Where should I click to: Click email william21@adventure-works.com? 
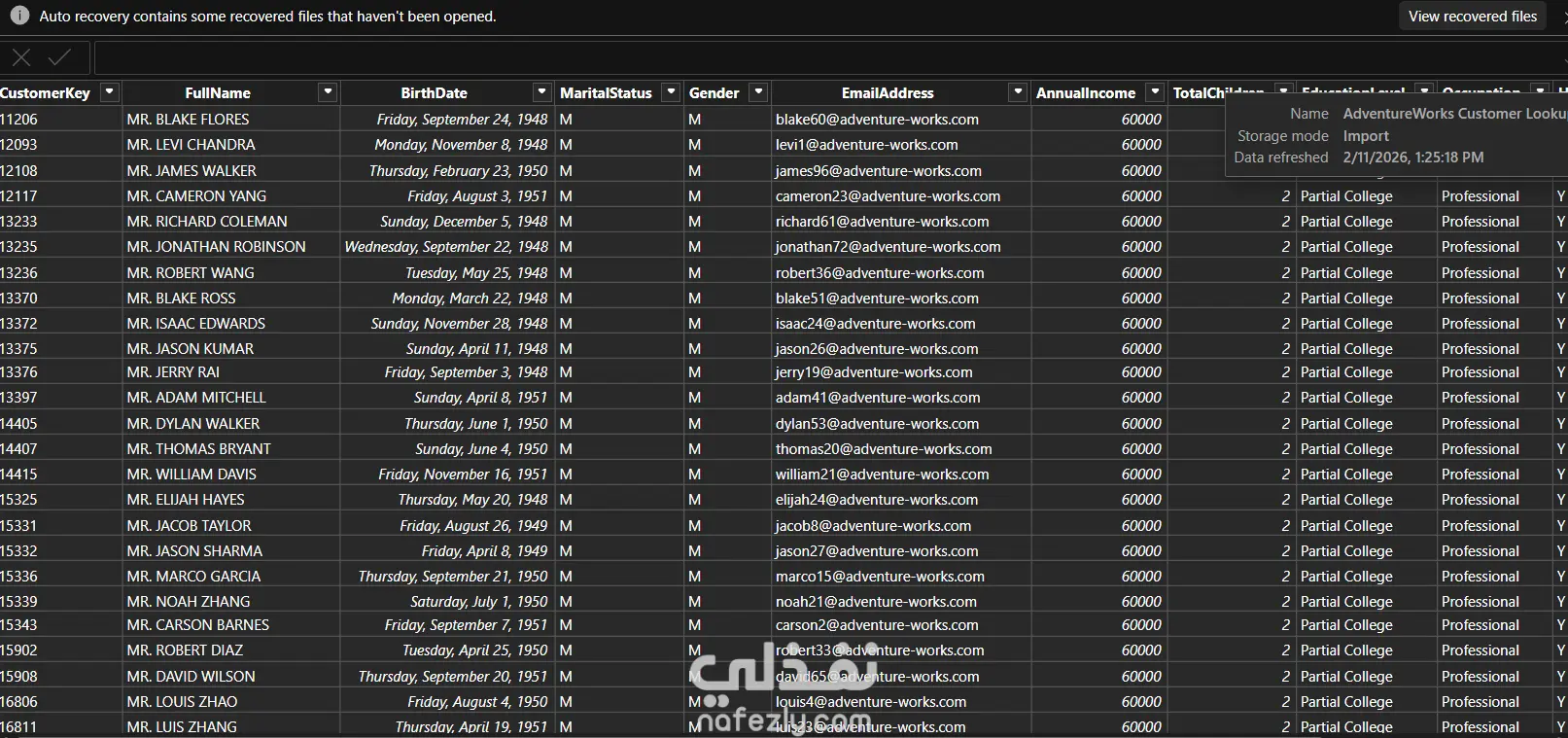882,474
